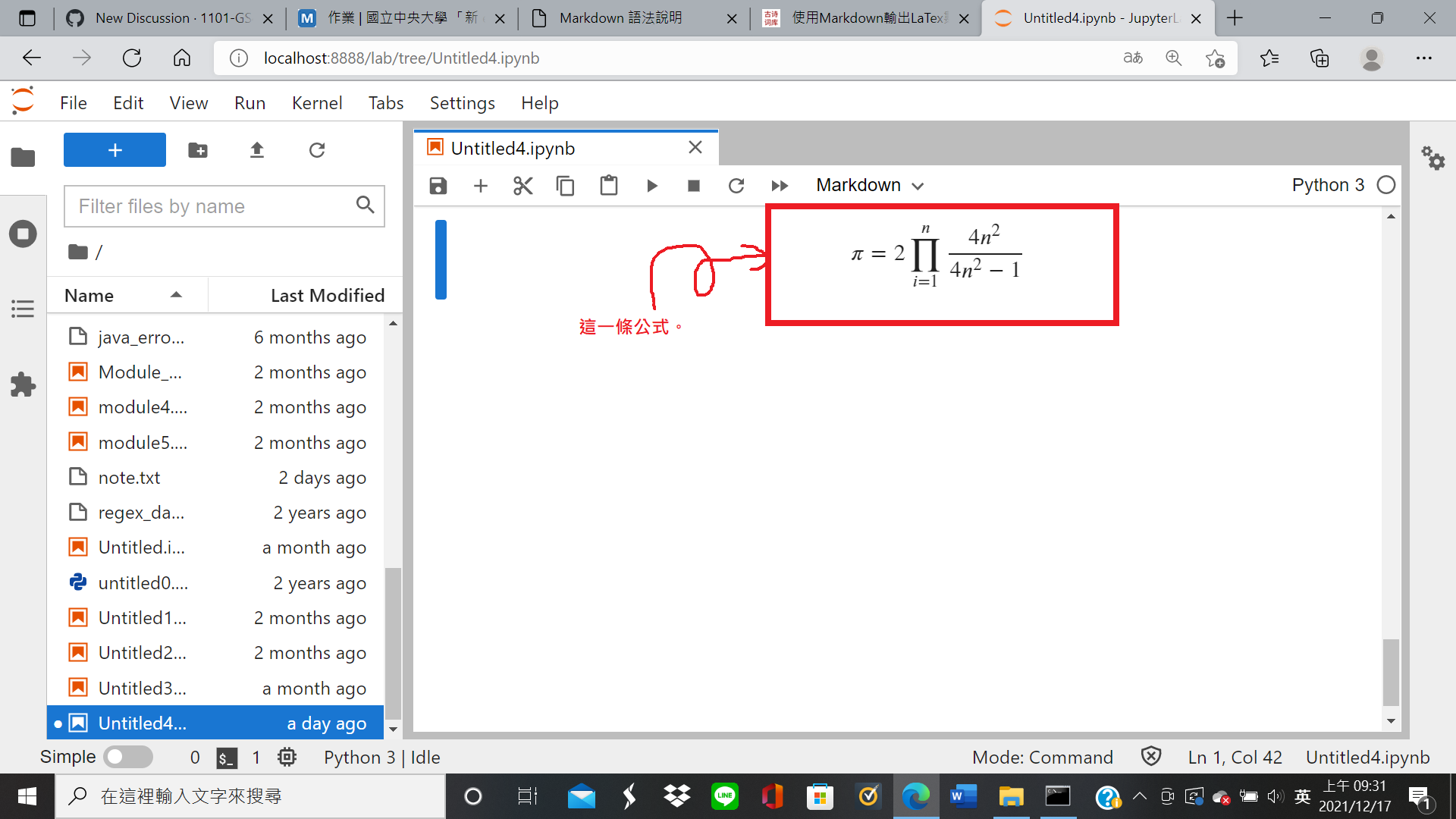Interrupt the kernel
This screenshot has height=819, width=1456.
click(x=693, y=185)
